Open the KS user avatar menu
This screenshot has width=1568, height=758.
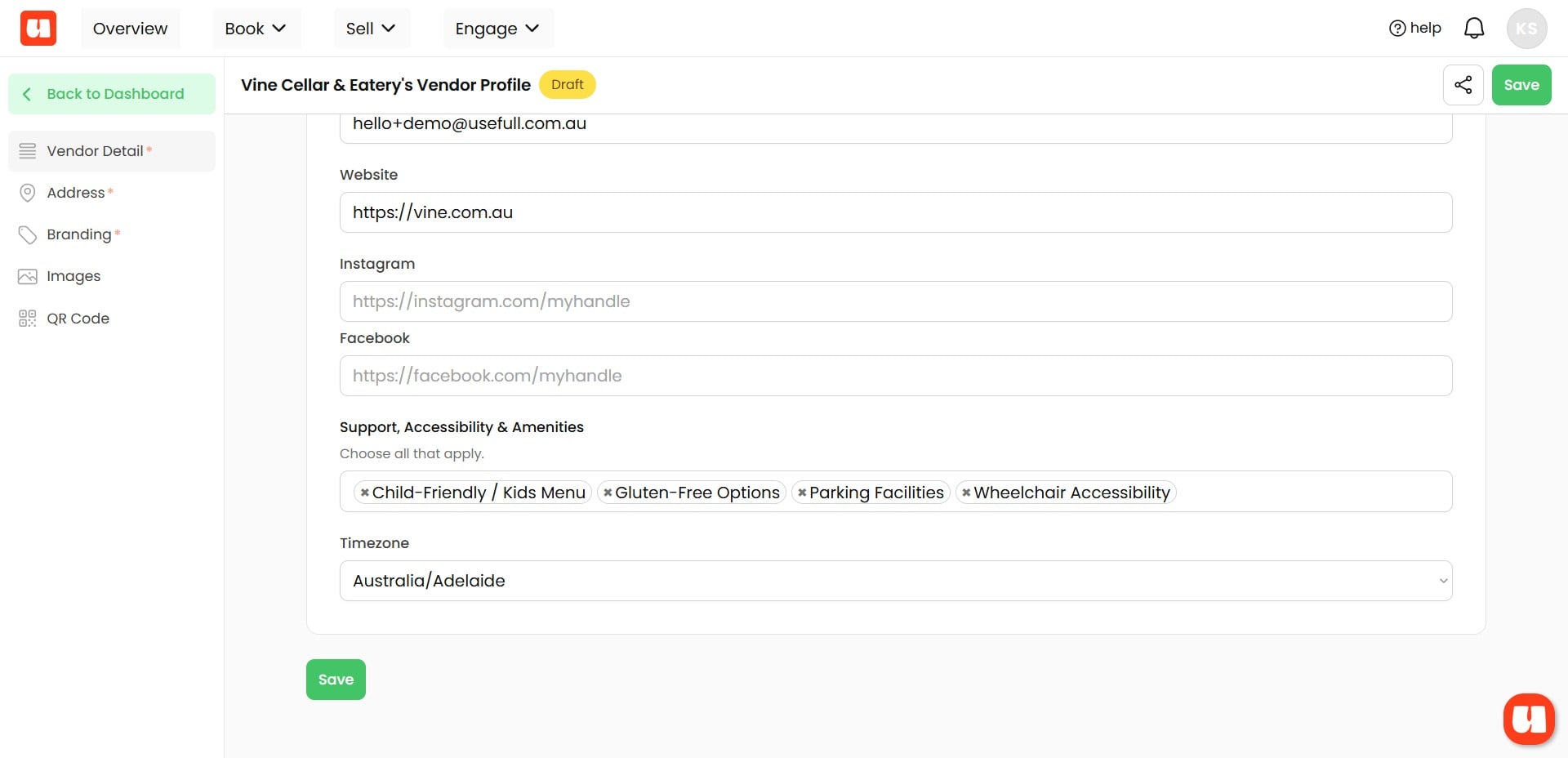pyautogui.click(x=1526, y=29)
